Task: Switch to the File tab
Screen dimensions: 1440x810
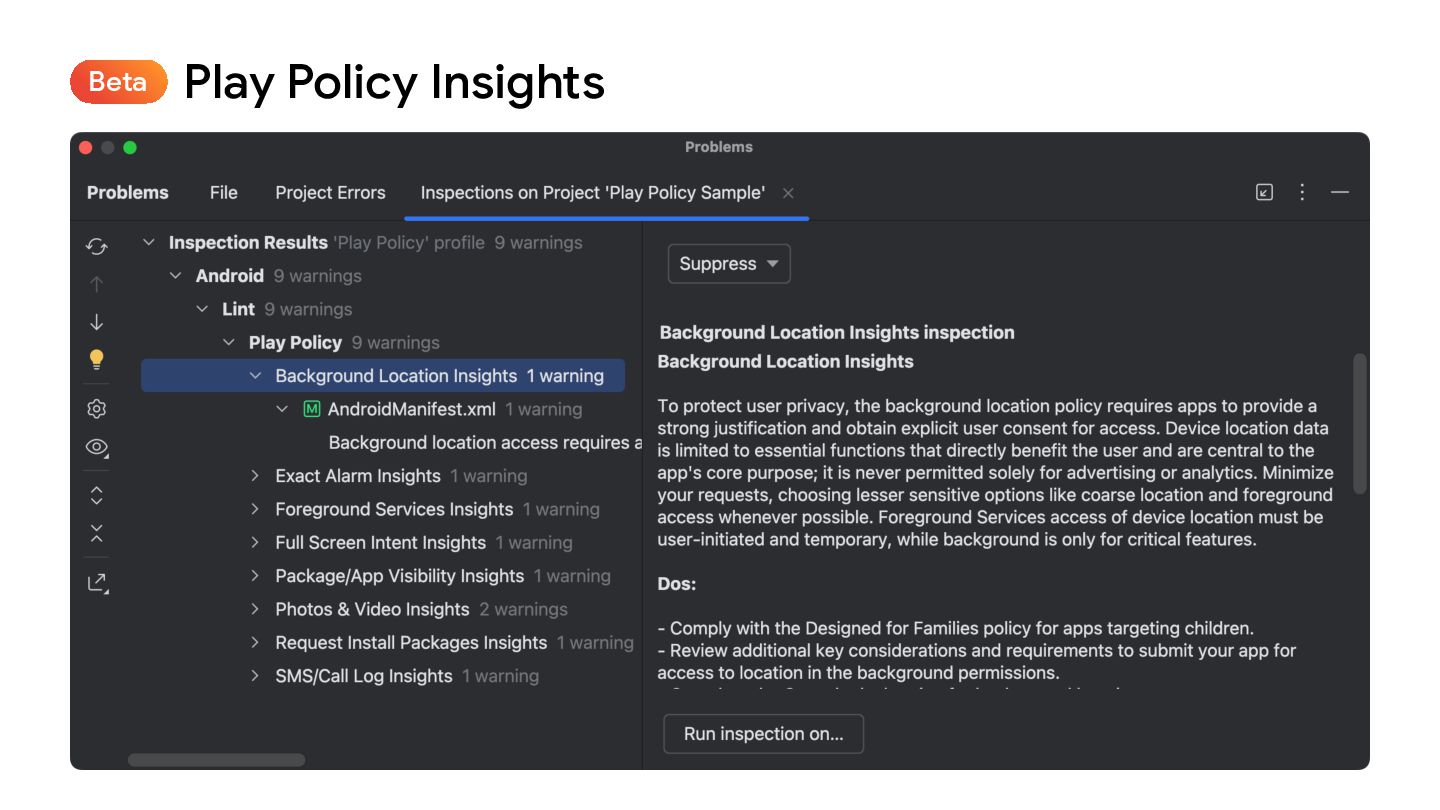Action: click(x=224, y=193)
